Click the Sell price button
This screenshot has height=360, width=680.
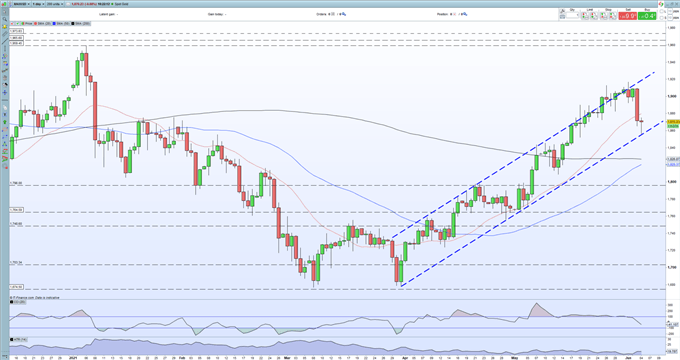[628, 16]
